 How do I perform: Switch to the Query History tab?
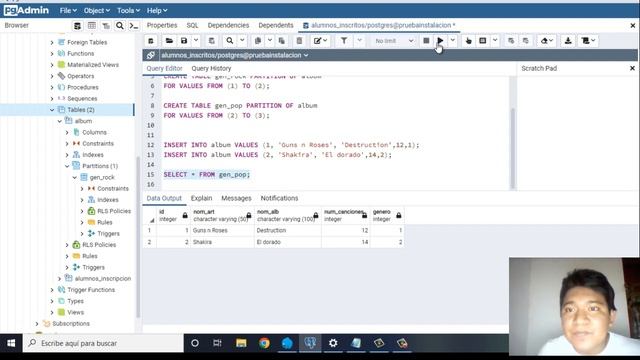pyautogui.click(x=211, y=68)
